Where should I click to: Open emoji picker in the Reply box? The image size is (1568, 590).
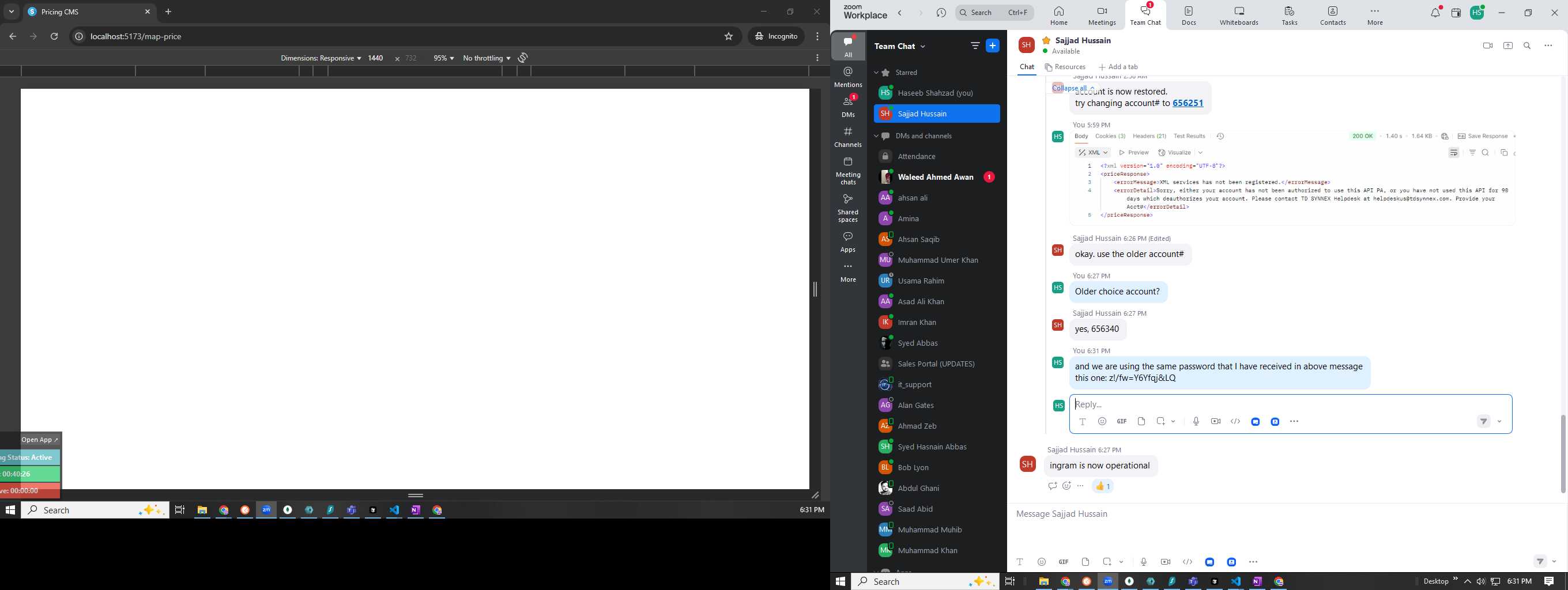[x=1102, y=422]
